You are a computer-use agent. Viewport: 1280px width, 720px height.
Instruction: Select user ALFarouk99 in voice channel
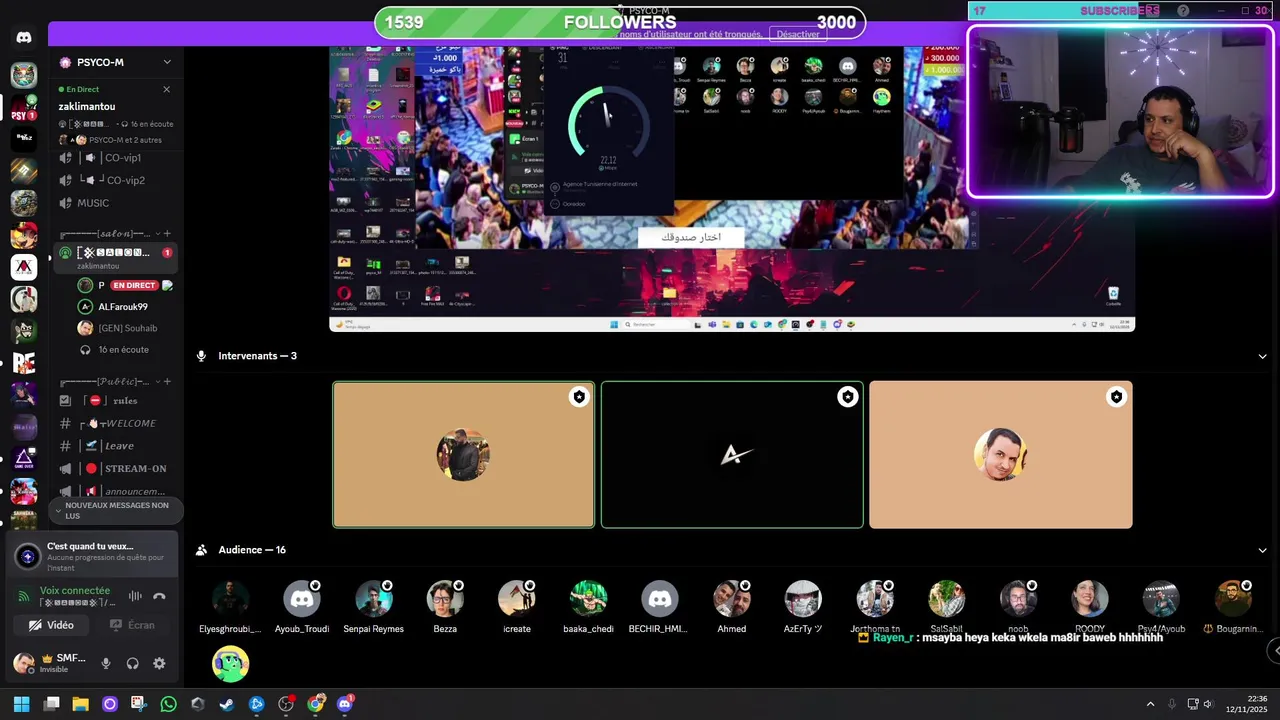(123, 307)
